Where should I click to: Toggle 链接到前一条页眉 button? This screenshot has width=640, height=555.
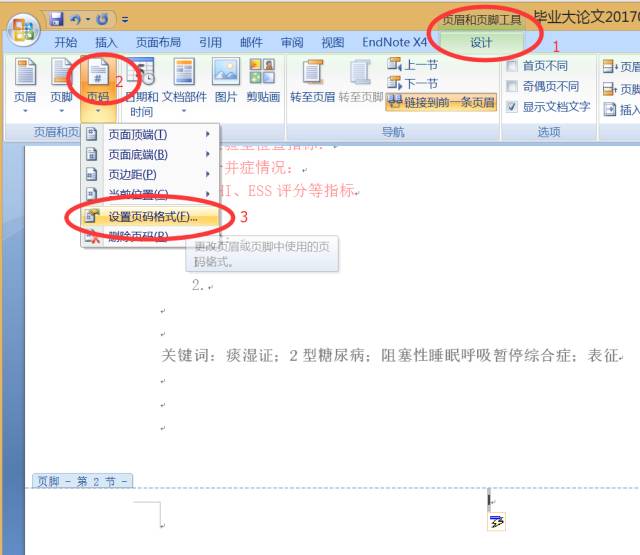point(441,102)
